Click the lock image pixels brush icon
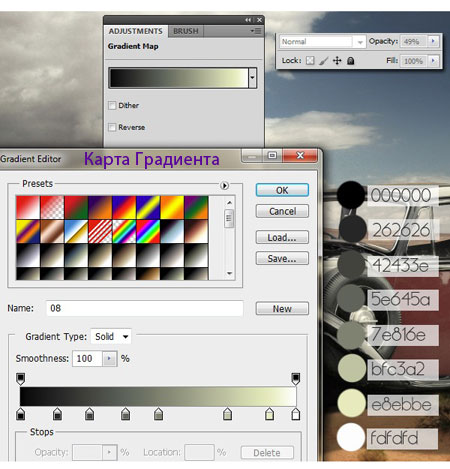Image resolution: width=450 pixels, height=469 pixels. 323,61
